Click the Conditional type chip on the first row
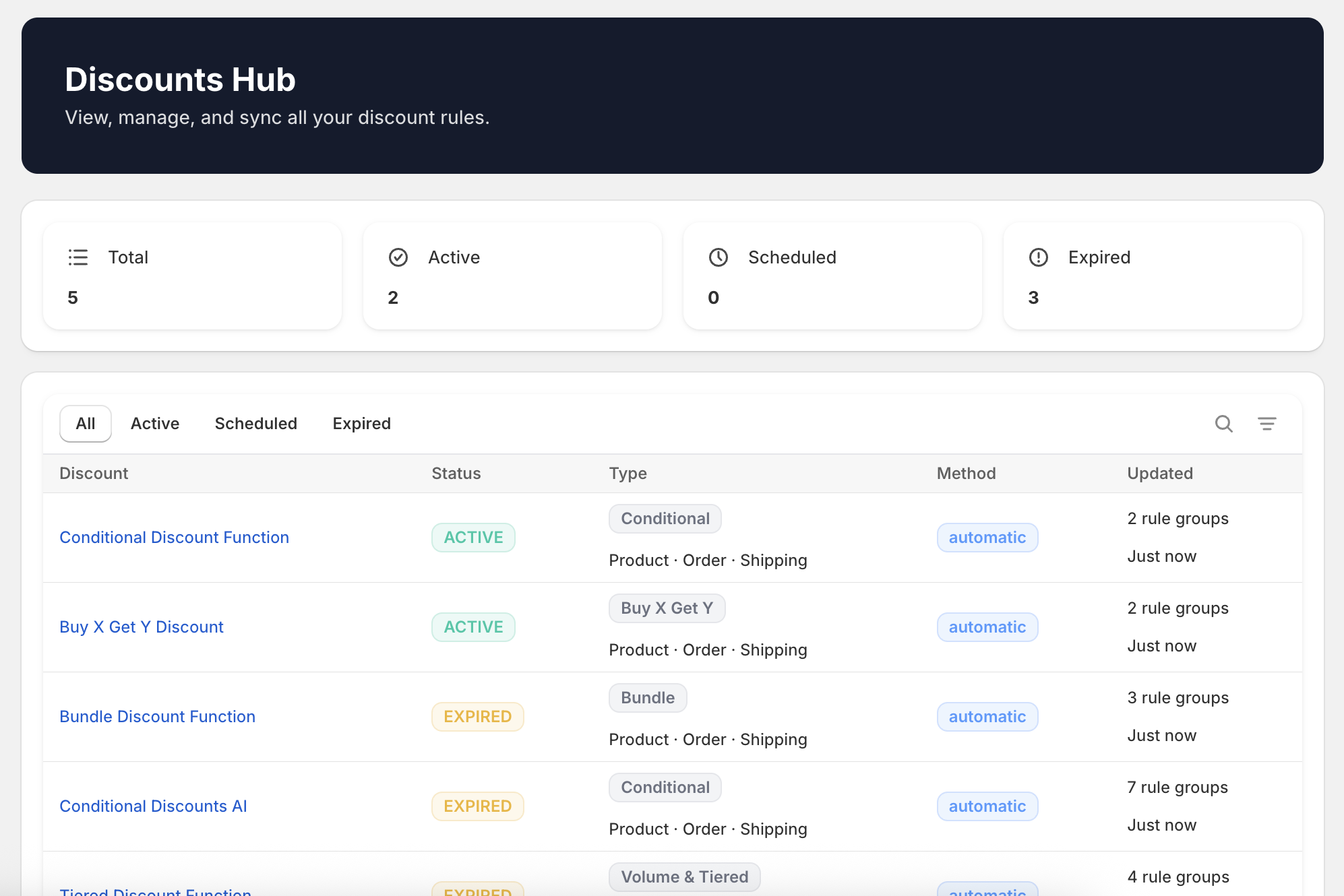Image resolution: width=1344 pixels, height=896 pixels. pyautogui.click(x=665, y=518)
